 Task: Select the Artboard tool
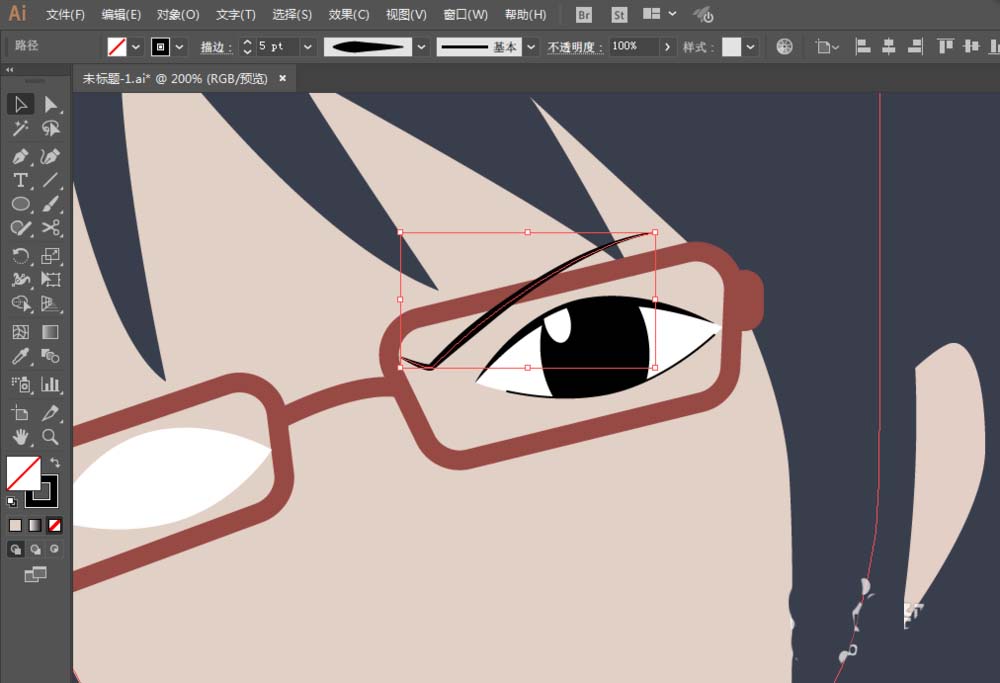tap(20, 413)
